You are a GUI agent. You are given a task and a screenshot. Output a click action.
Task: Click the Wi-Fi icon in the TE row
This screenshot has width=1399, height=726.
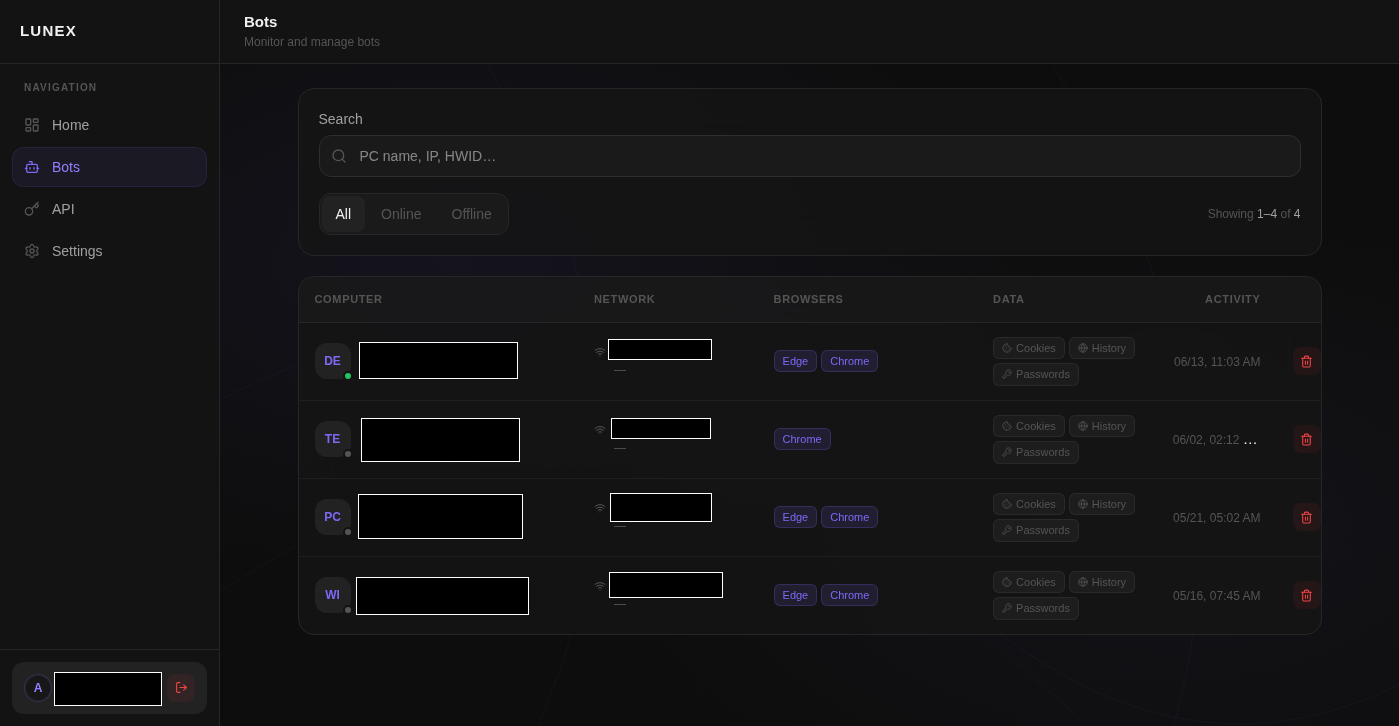pos(600,430)
